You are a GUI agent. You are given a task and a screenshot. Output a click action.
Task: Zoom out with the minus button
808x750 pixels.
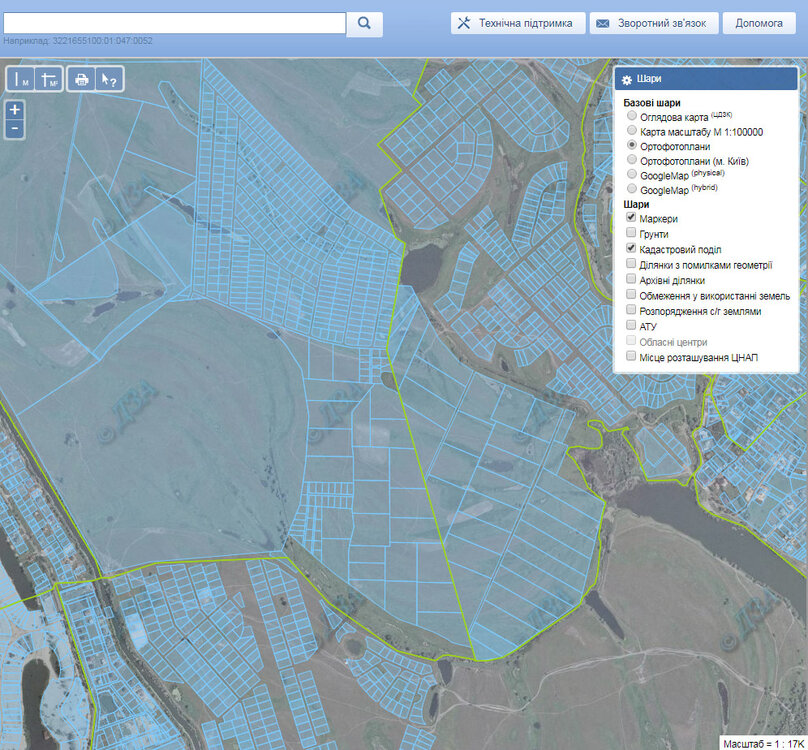click(15, 129)
